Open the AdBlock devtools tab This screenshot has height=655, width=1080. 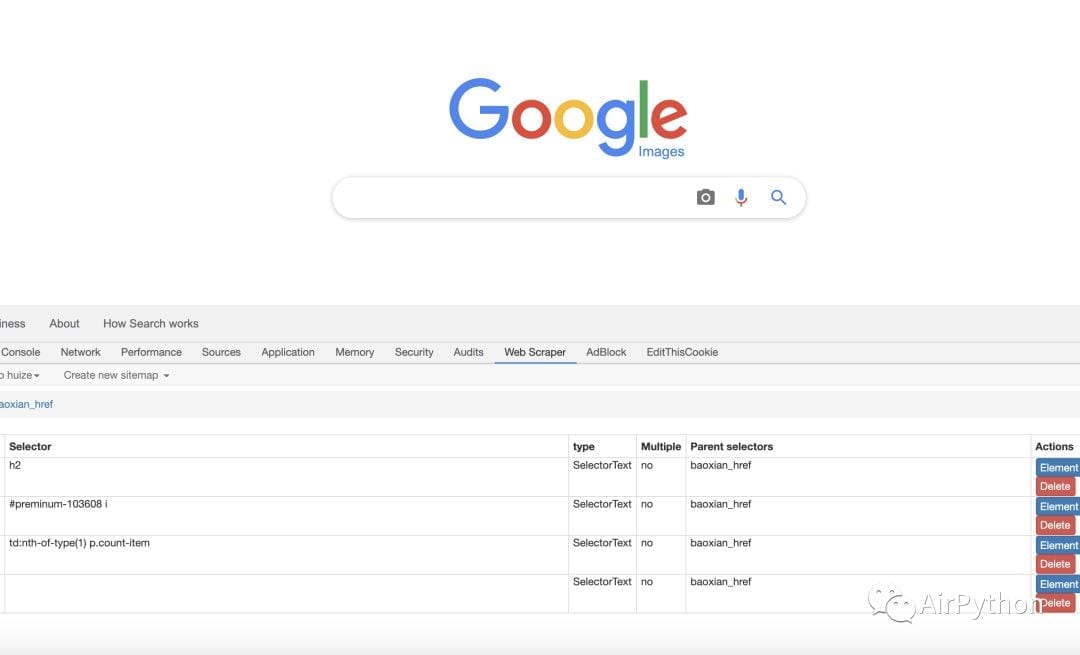coord(606,352)
